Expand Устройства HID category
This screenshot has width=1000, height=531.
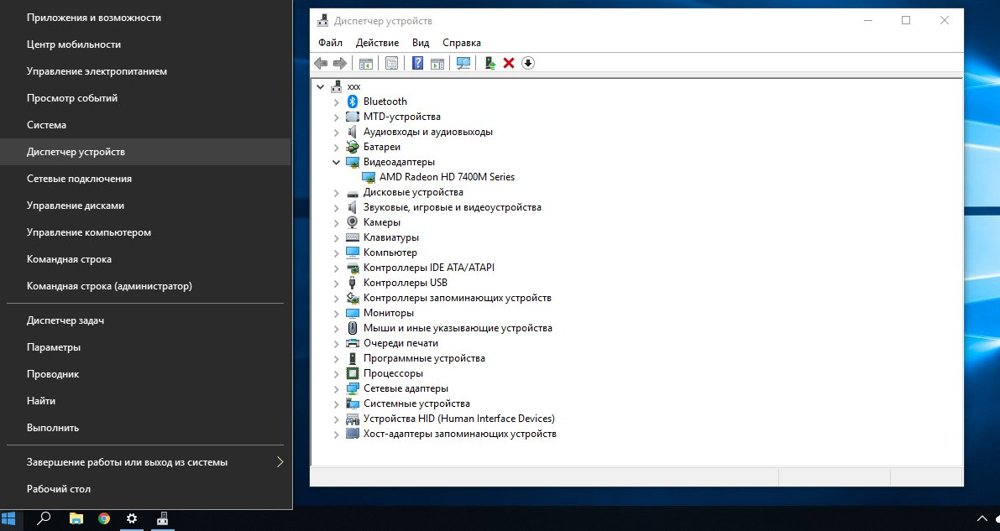pyautogui.click(x=336, y=419)
